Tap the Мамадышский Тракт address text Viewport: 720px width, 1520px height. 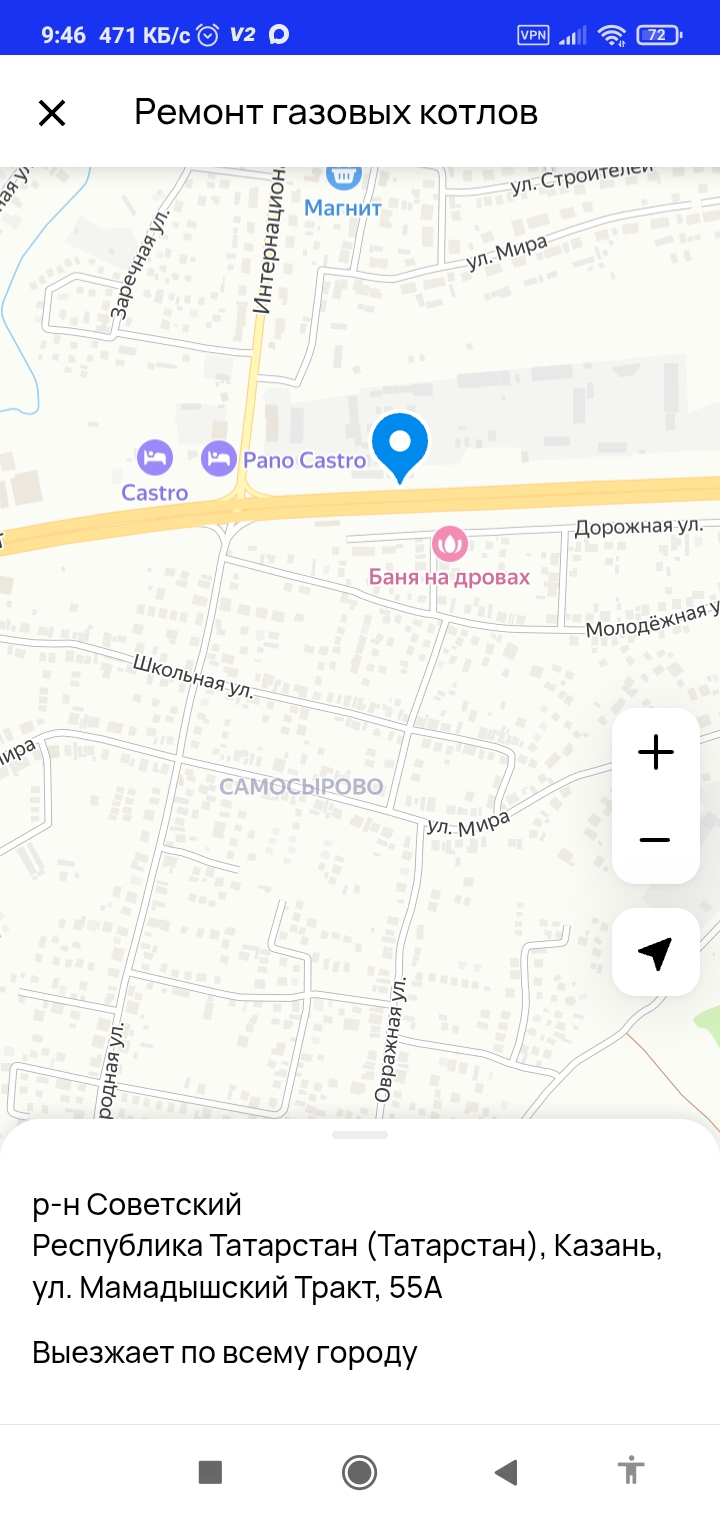238,1289
